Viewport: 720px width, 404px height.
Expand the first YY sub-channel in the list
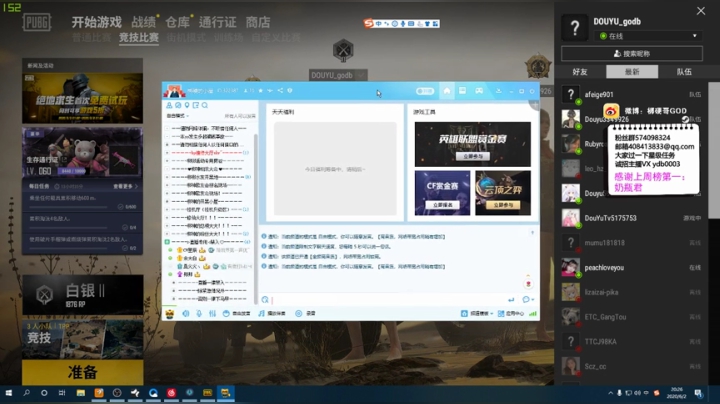pos(167,128)
